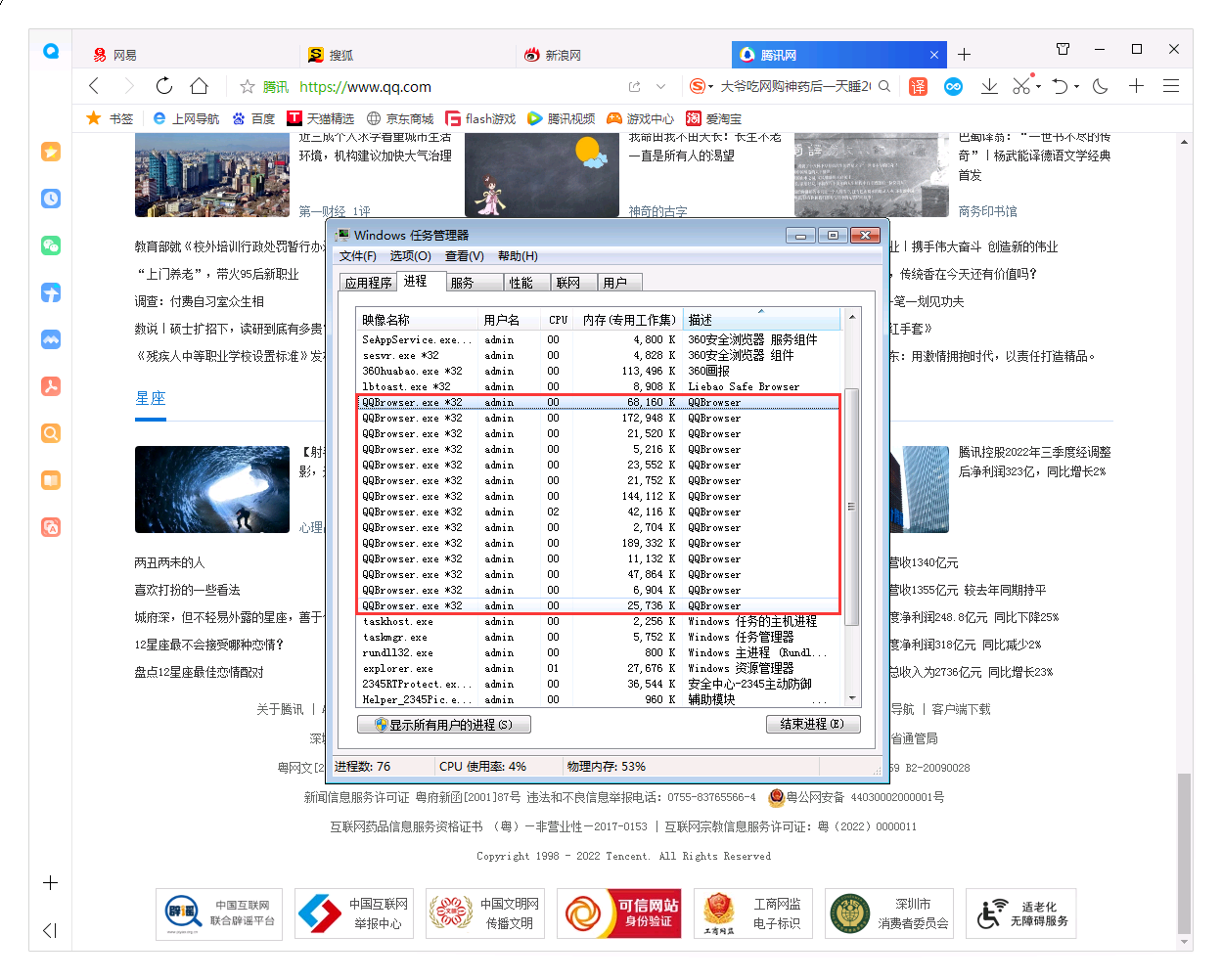
Task: Toggle night mode moon icon
Action: tap(1101, 86)
